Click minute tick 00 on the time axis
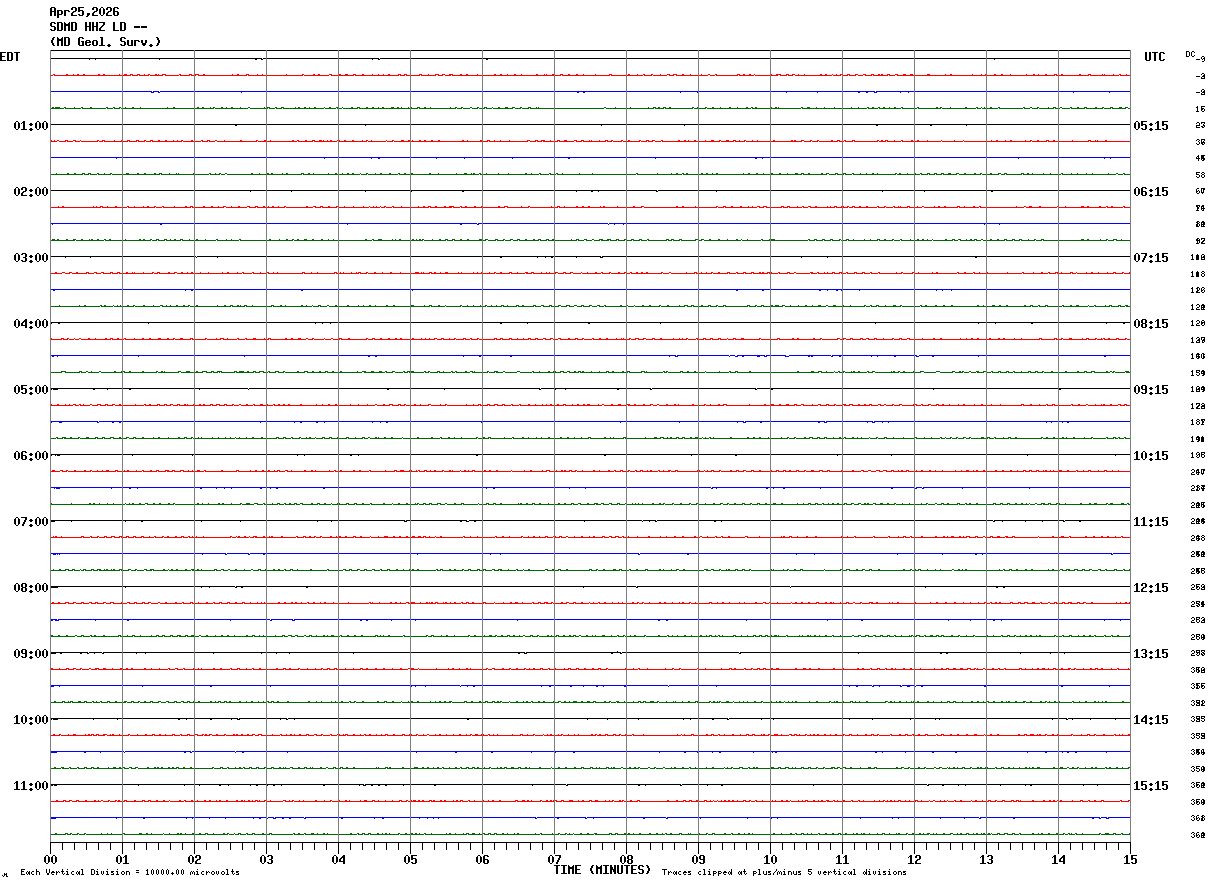1210x886 pixels. pos(50,858)
